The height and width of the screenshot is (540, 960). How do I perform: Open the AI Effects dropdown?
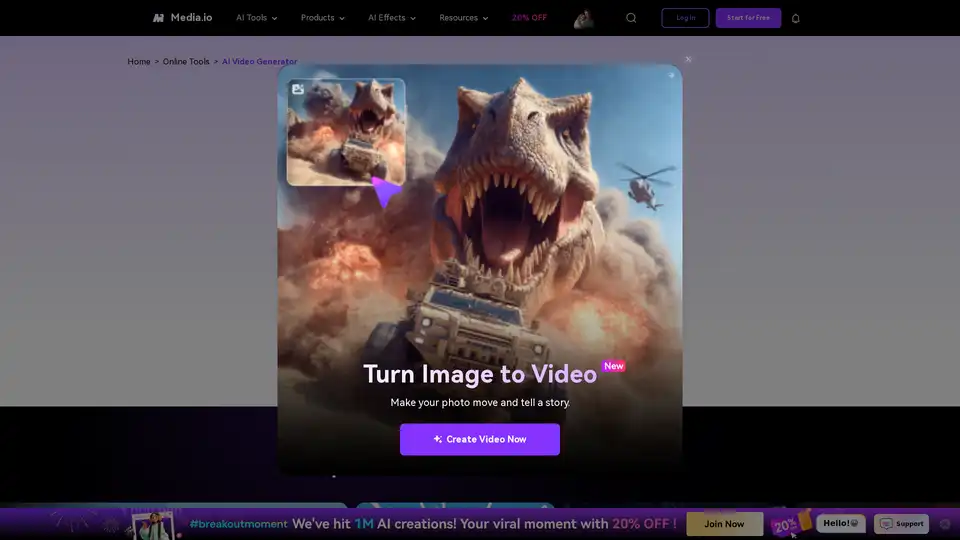click(x=391, y=18)
